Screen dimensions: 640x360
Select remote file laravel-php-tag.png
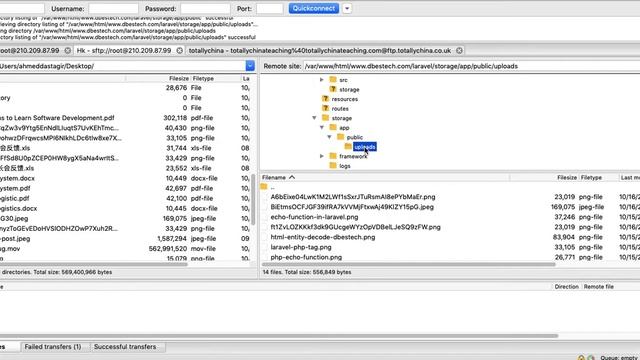coord(301,247)
